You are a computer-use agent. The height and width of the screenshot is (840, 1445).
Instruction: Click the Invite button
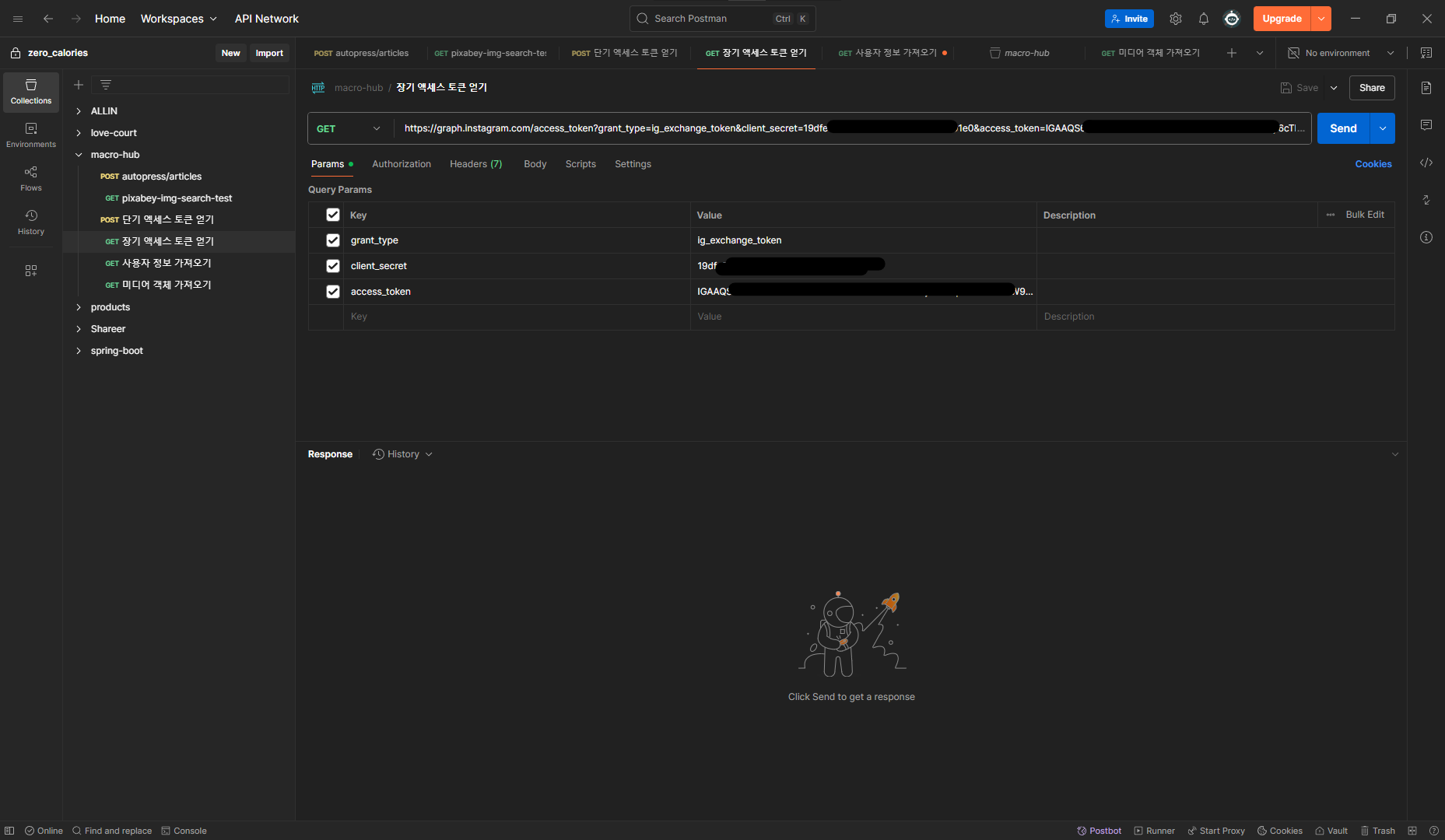coord(1129,19)
